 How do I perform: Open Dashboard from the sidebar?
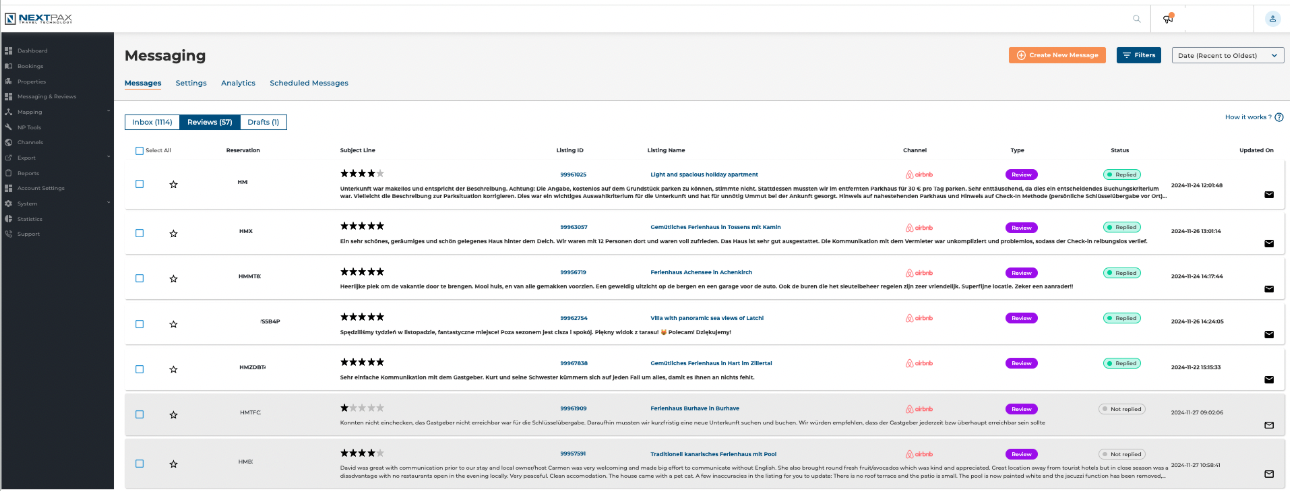[x=32, y=50]
